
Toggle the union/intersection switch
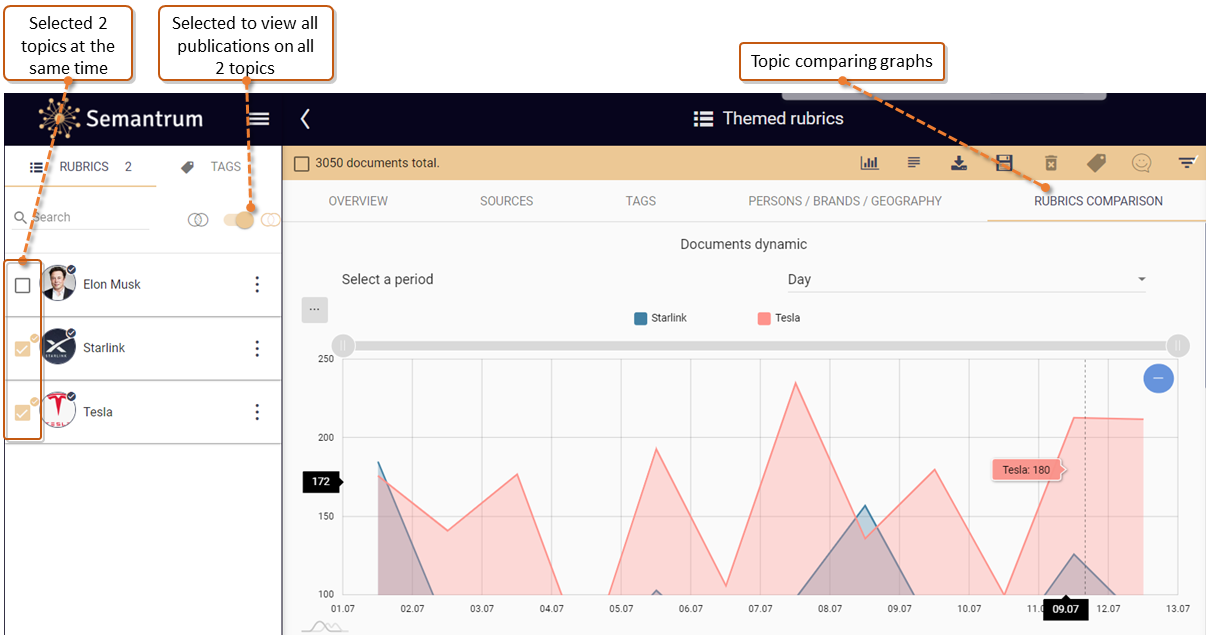tap(238, 219)
